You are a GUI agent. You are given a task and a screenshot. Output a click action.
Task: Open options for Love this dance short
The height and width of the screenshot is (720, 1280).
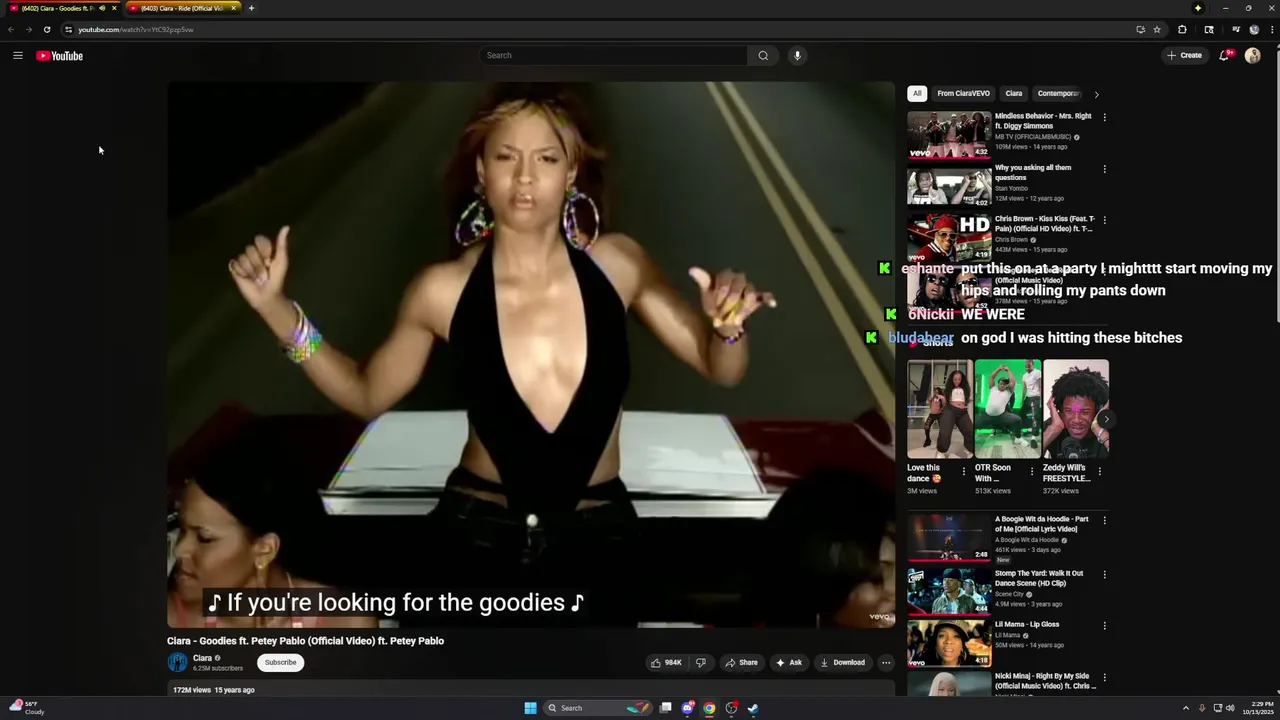click(964, 471)
